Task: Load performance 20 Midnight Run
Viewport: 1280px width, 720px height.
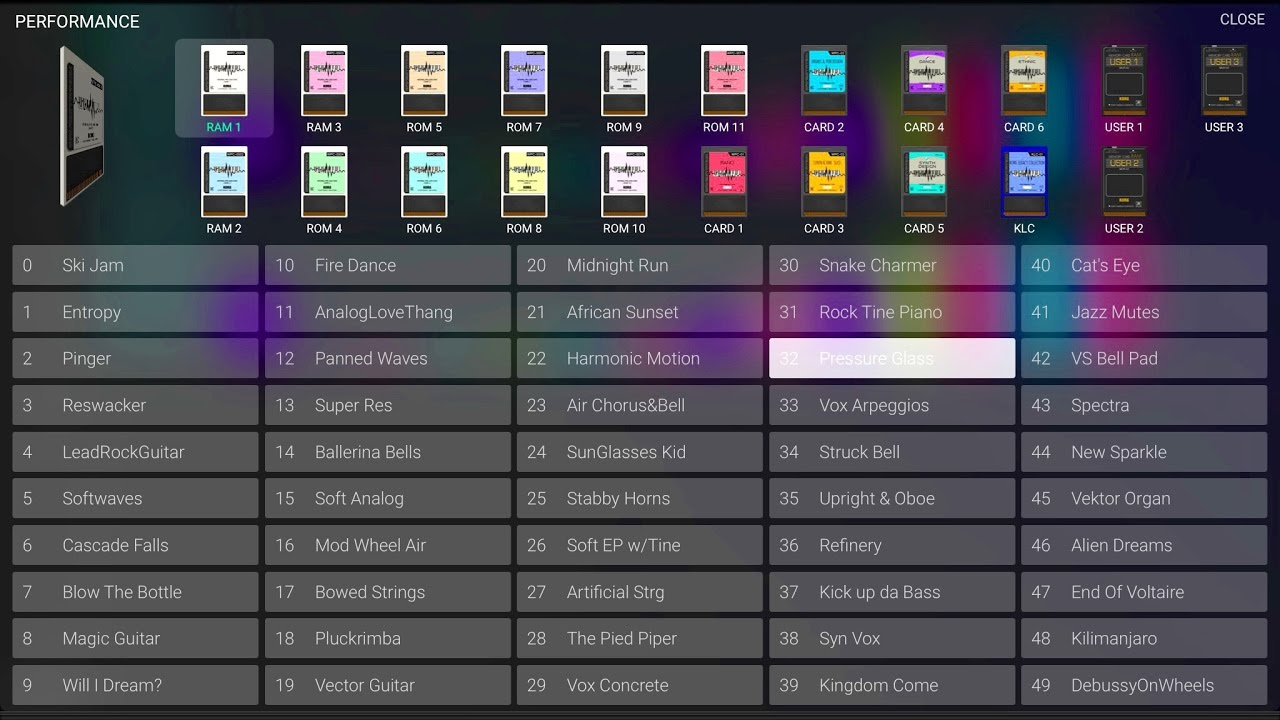Action: (640, 265)
